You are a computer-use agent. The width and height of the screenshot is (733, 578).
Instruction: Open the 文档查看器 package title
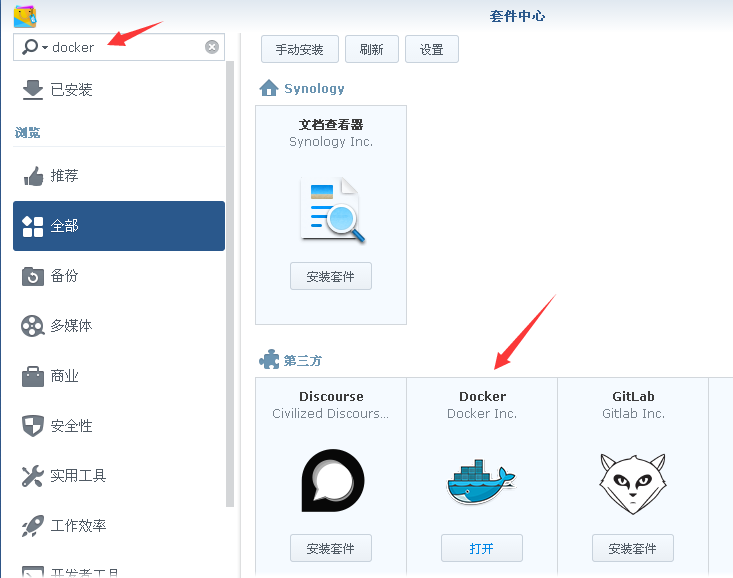click(331, 124)
